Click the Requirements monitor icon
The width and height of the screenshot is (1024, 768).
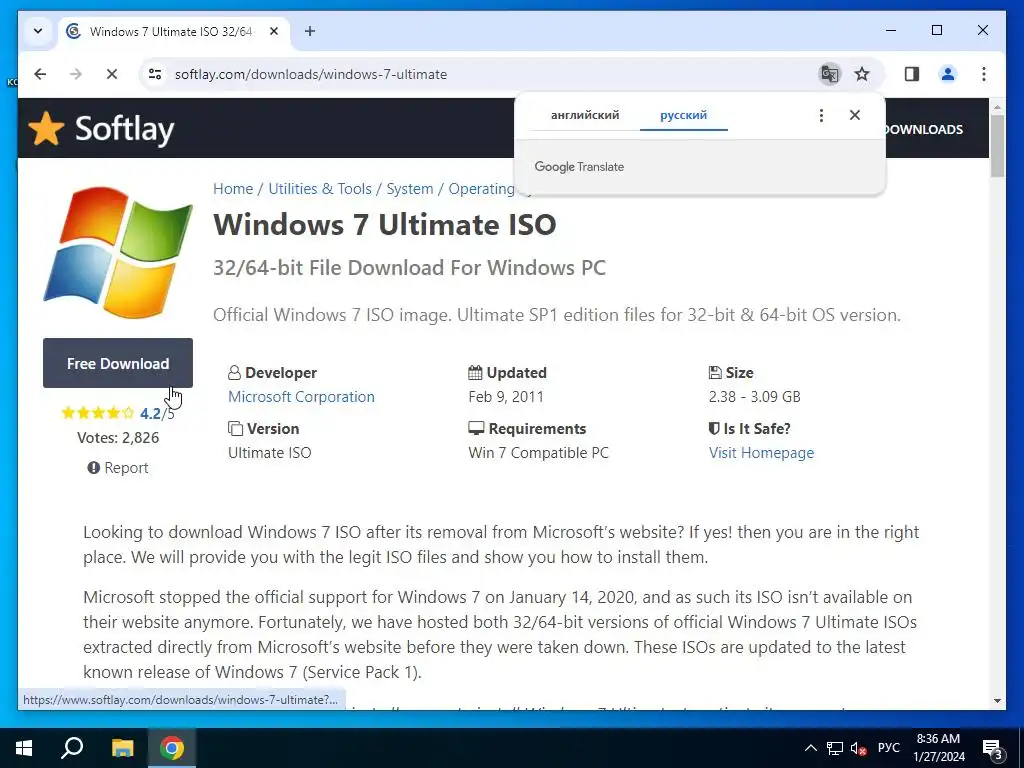[476, 428]
